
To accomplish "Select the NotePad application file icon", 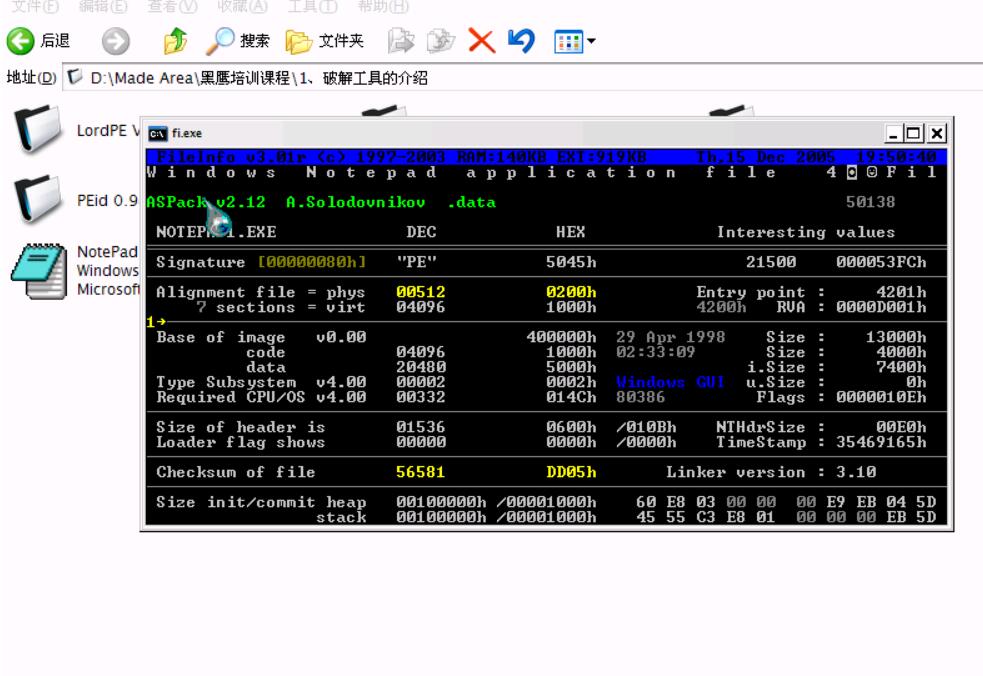I will (x=38, y=270).
